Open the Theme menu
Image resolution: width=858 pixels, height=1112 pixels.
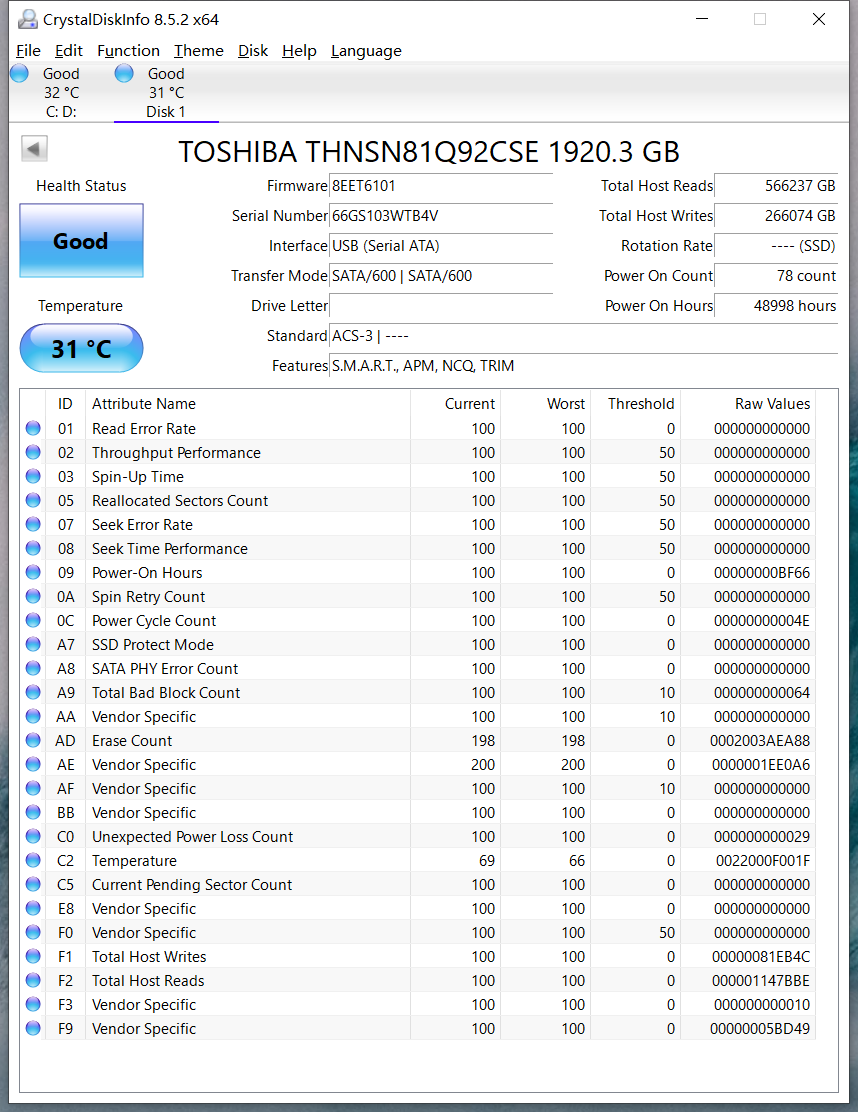coord(199,51)
